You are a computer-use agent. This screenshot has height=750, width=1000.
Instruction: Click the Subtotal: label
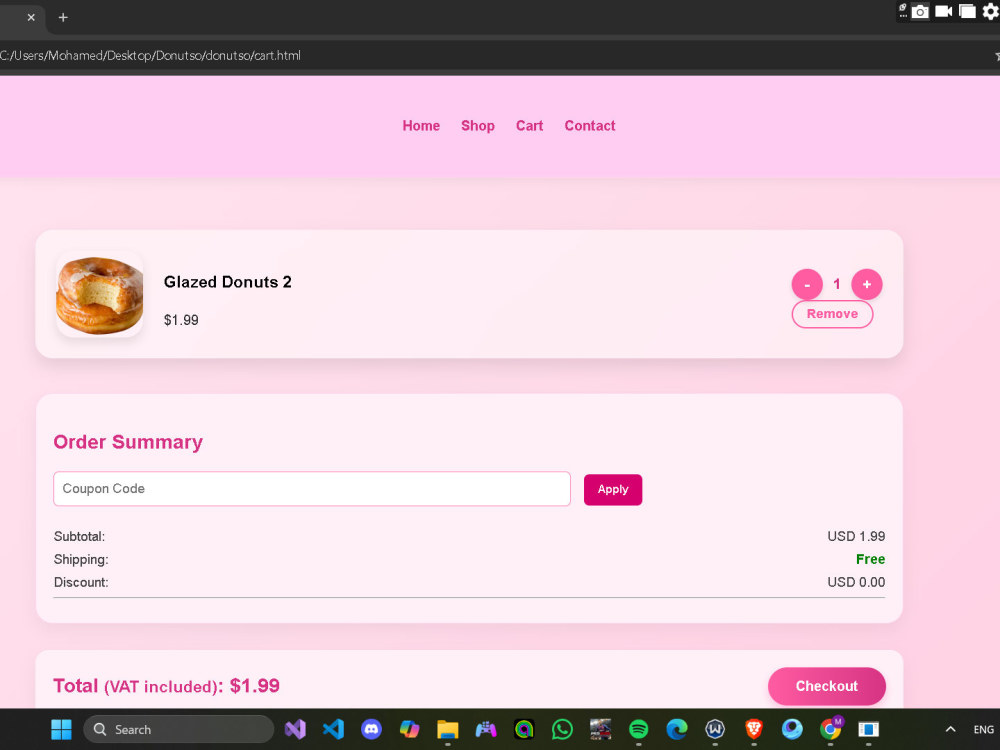pos(79,536)
